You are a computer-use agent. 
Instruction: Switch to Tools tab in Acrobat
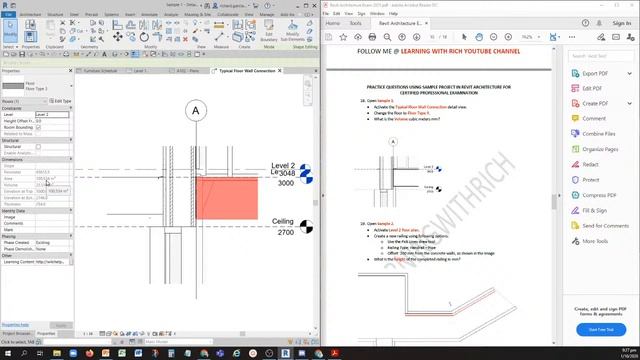356,23
